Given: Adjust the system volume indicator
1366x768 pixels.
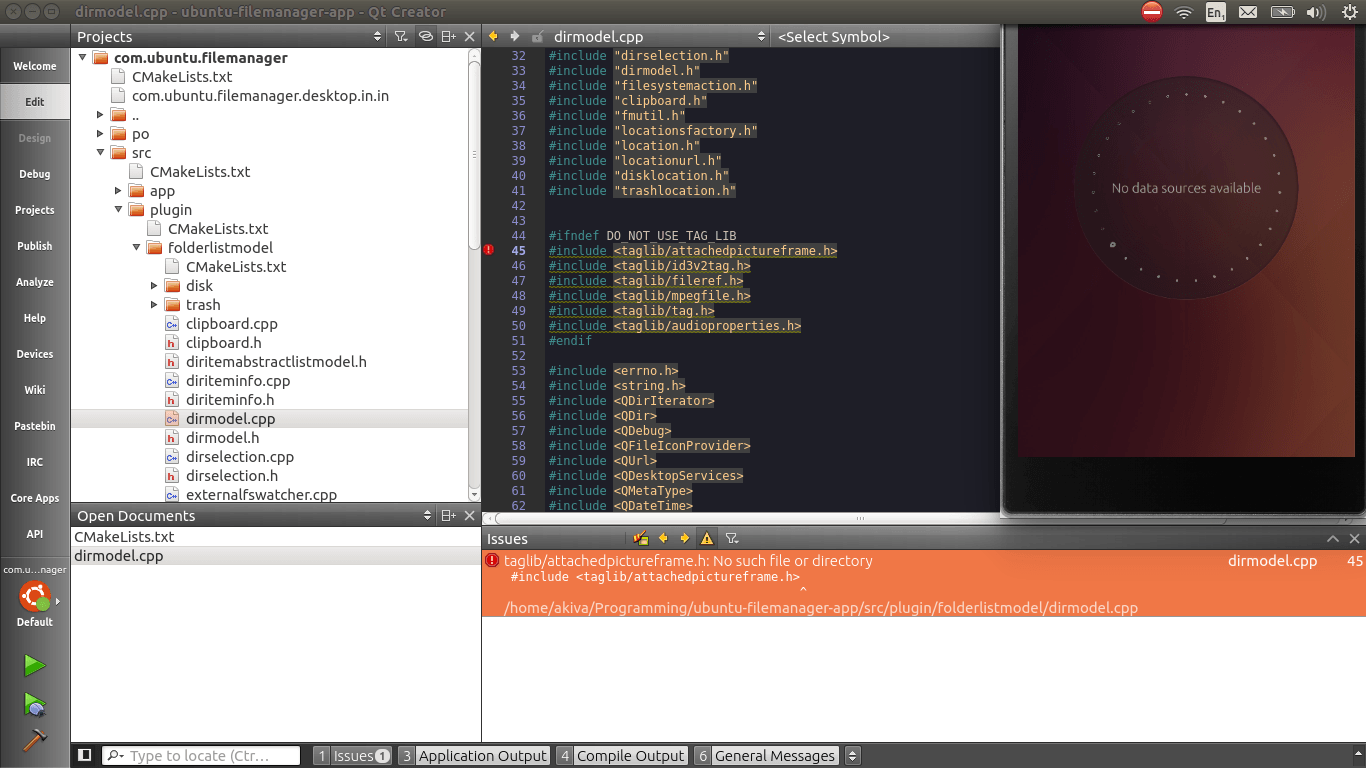Looking at the screenshot, I should (1316, 12).
